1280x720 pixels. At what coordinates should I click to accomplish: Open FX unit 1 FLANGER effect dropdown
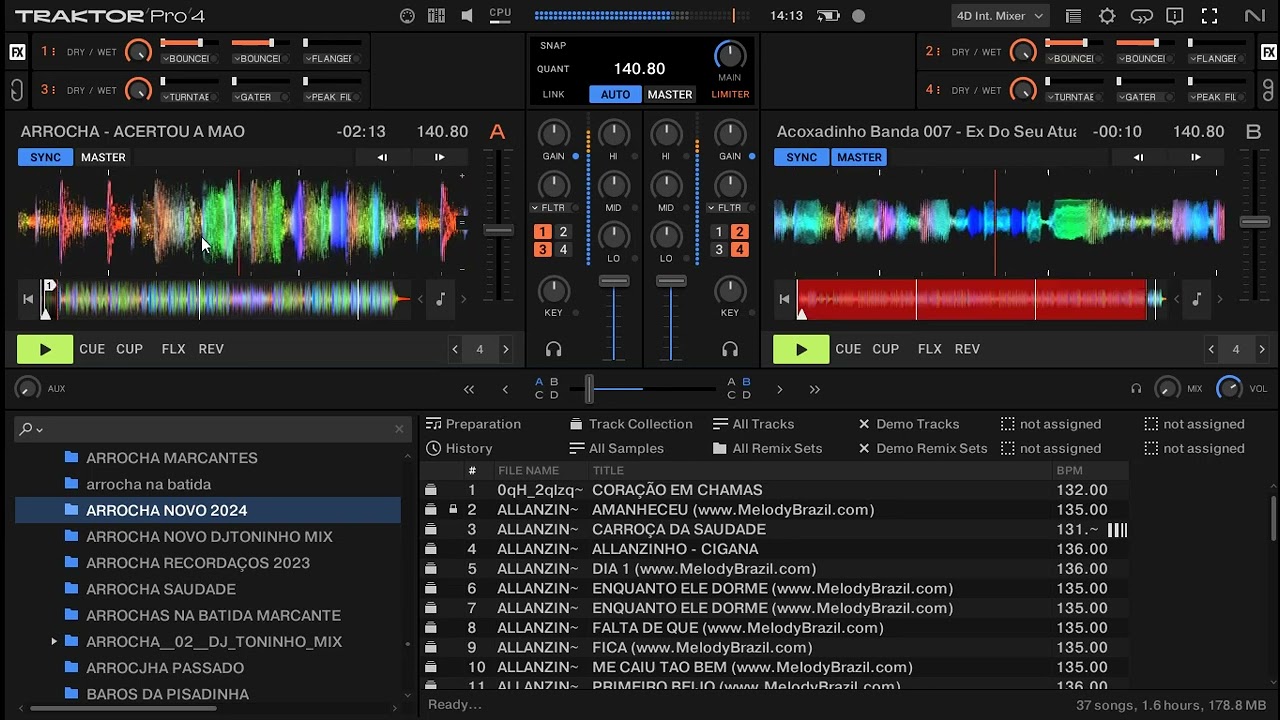pyautogui.click(x=331, y=59)
